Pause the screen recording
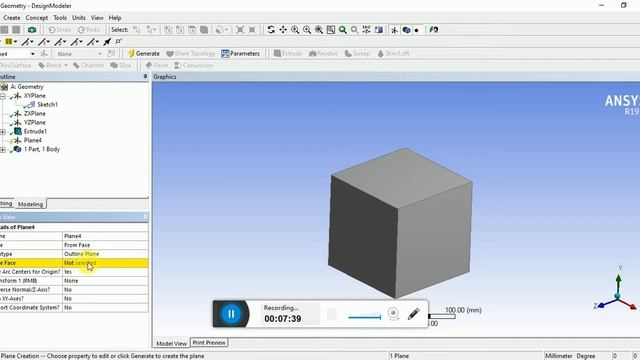Viewport: 640px width, 360px height. pyautogui.click(x=231, y=314)
